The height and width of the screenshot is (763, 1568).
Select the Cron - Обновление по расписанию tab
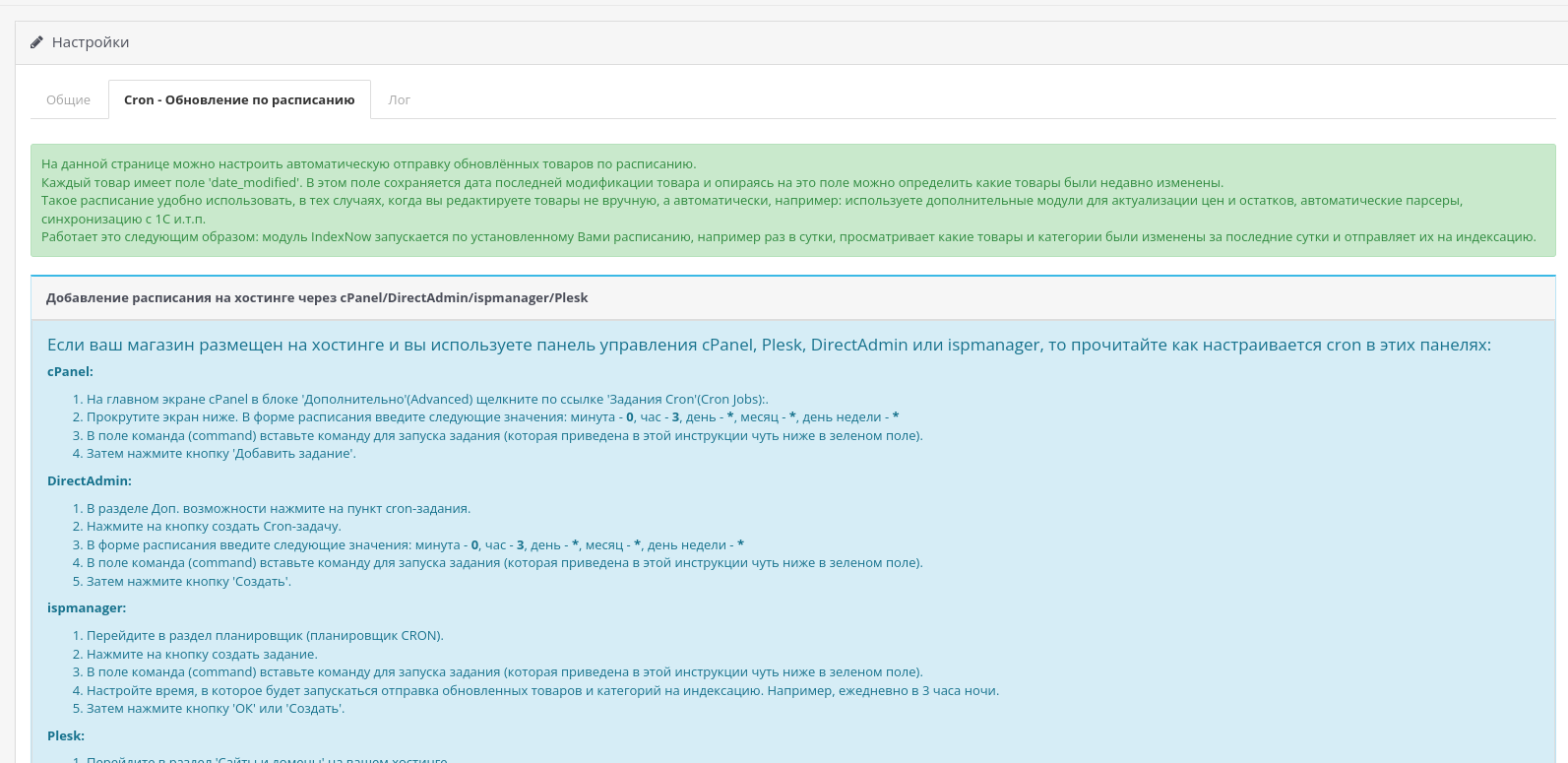pos(239,99)
